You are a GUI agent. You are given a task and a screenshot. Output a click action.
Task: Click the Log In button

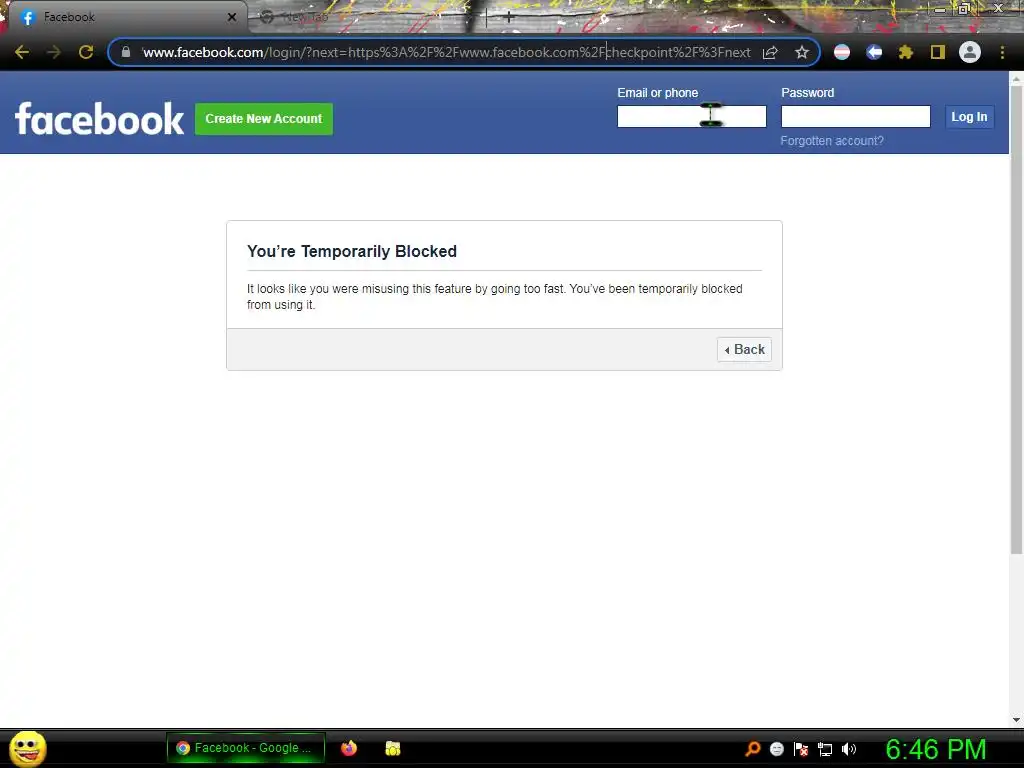(x=969, y=117)
